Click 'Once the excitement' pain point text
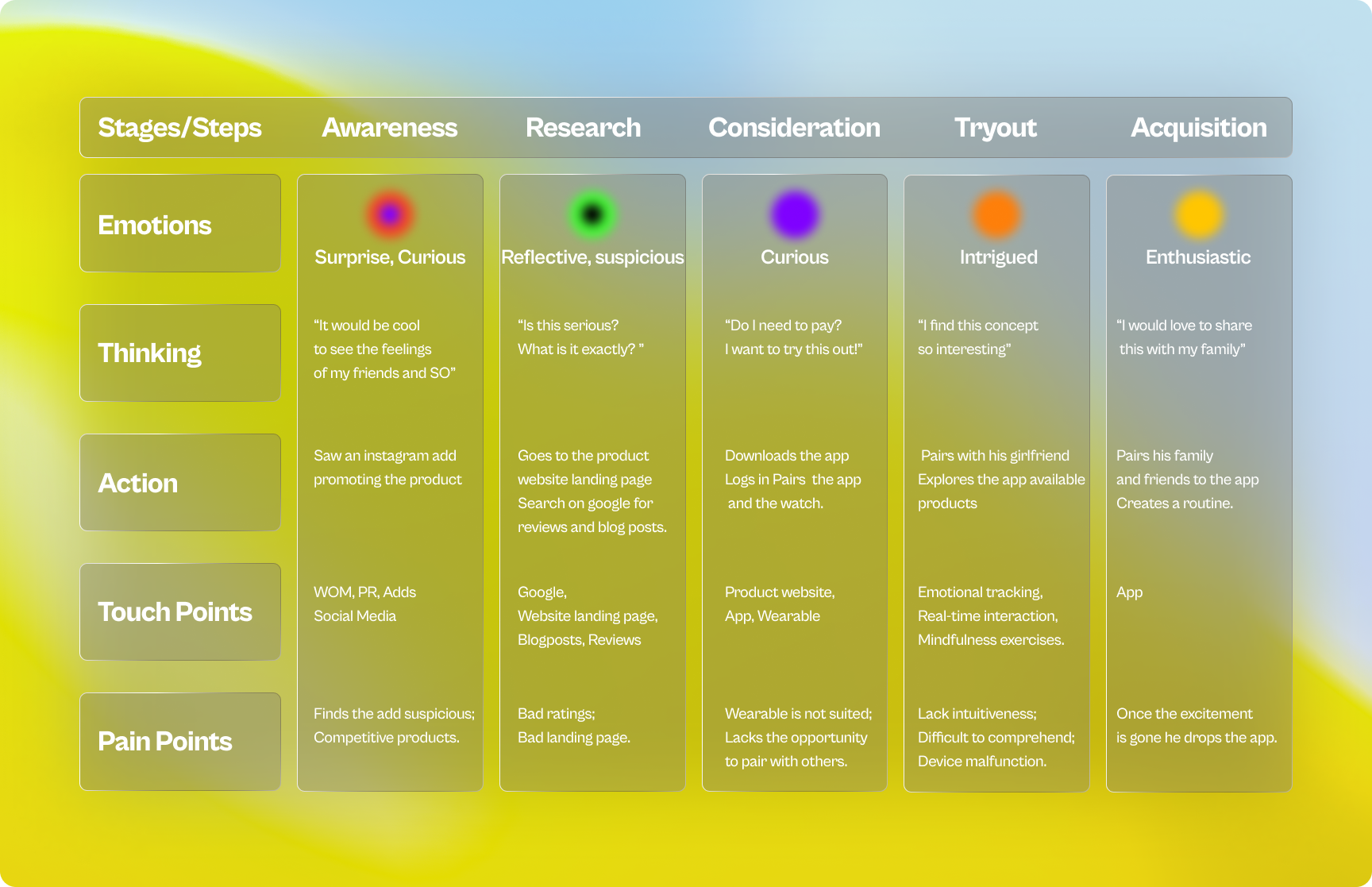The height and width of the screenshot is (887, 1372). coord(1184,714)
